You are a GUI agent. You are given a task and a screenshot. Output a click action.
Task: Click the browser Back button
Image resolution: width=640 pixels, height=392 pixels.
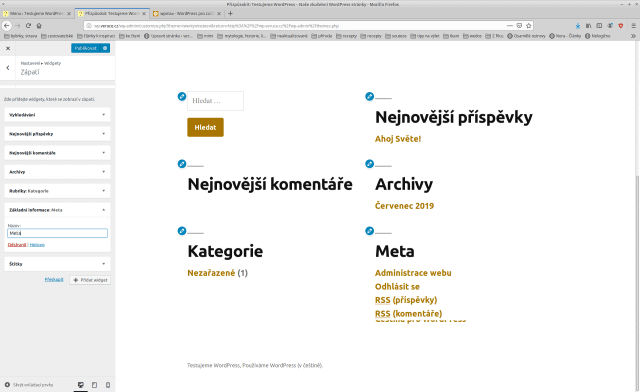[x=7, y=25]
